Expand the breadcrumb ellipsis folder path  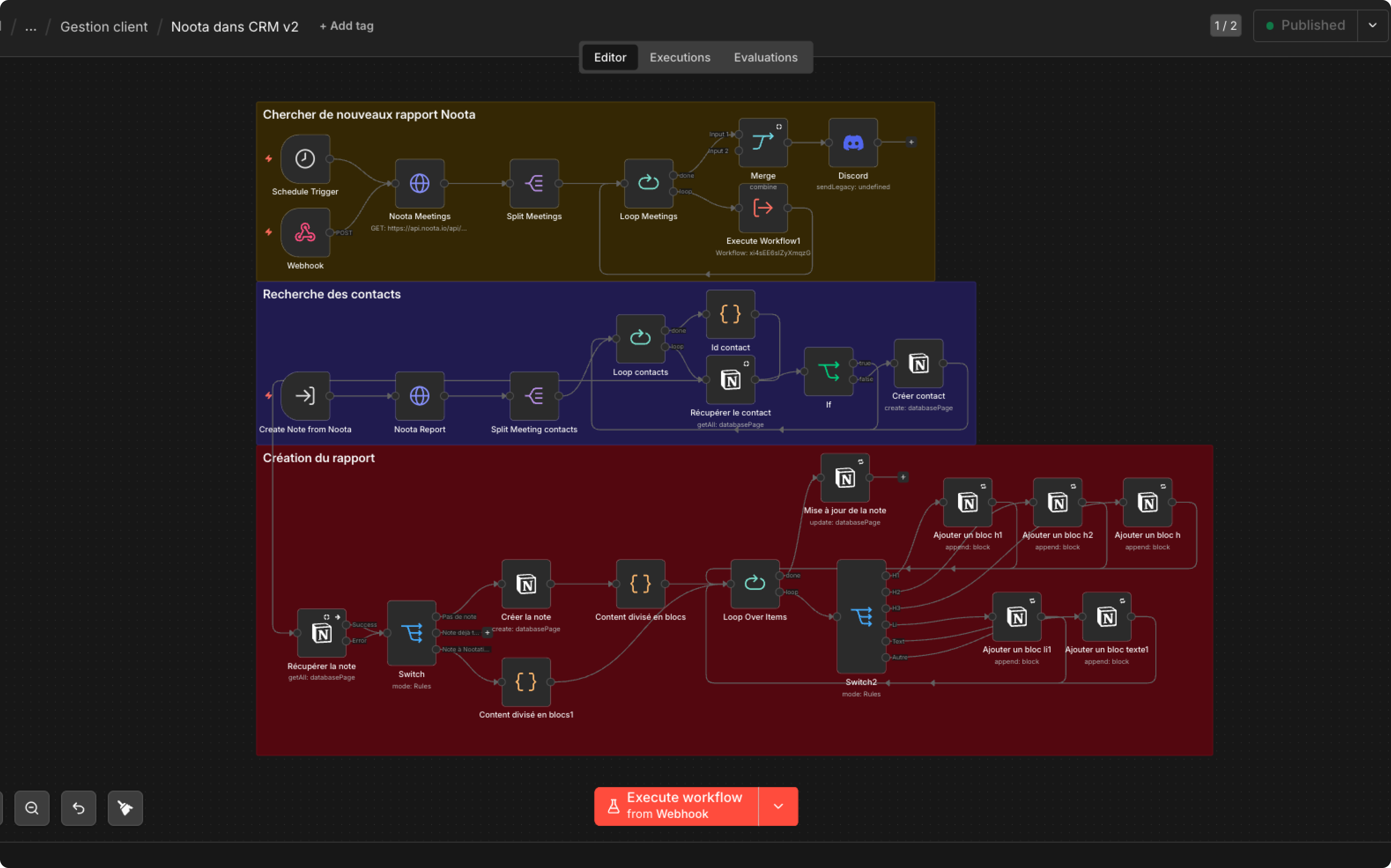tap(31, 26)
